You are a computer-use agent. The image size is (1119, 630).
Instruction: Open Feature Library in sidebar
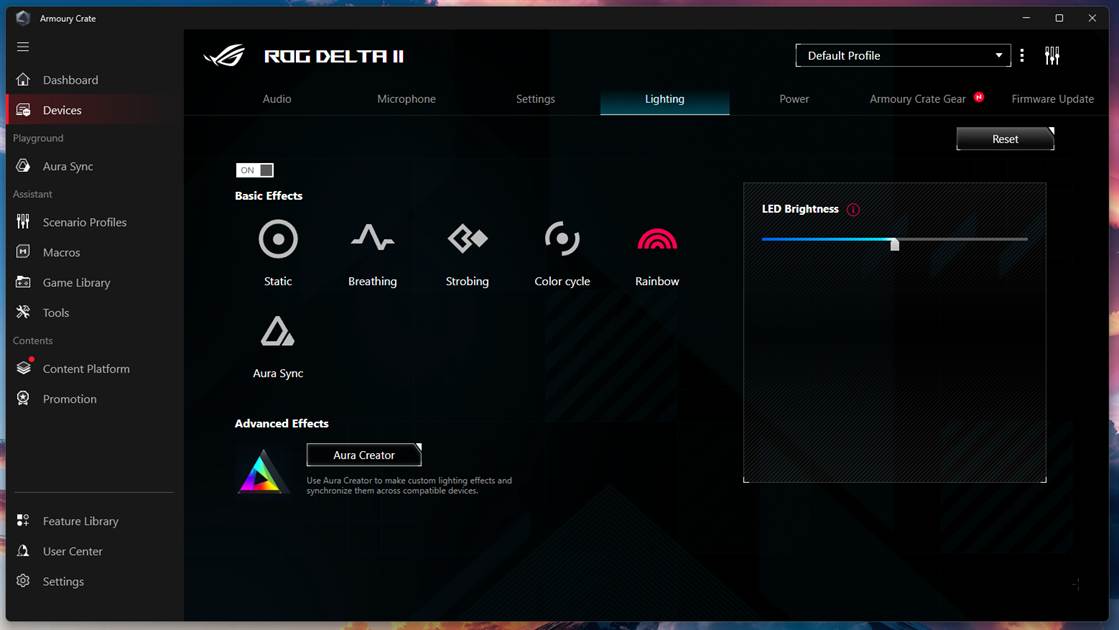93,521
